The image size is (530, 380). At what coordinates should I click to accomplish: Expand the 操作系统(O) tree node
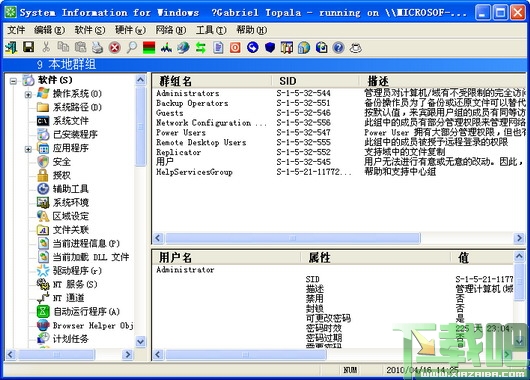point(28,94)
